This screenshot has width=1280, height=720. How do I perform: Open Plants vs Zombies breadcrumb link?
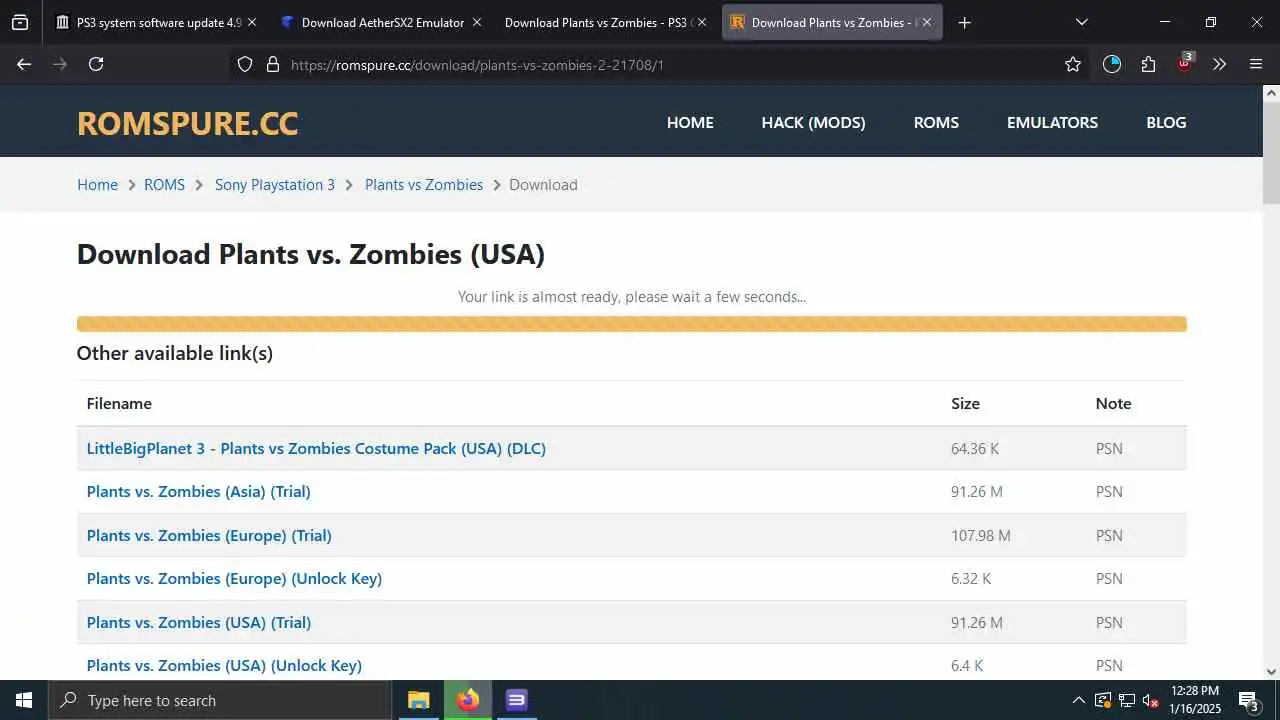(x=424, y=184)
